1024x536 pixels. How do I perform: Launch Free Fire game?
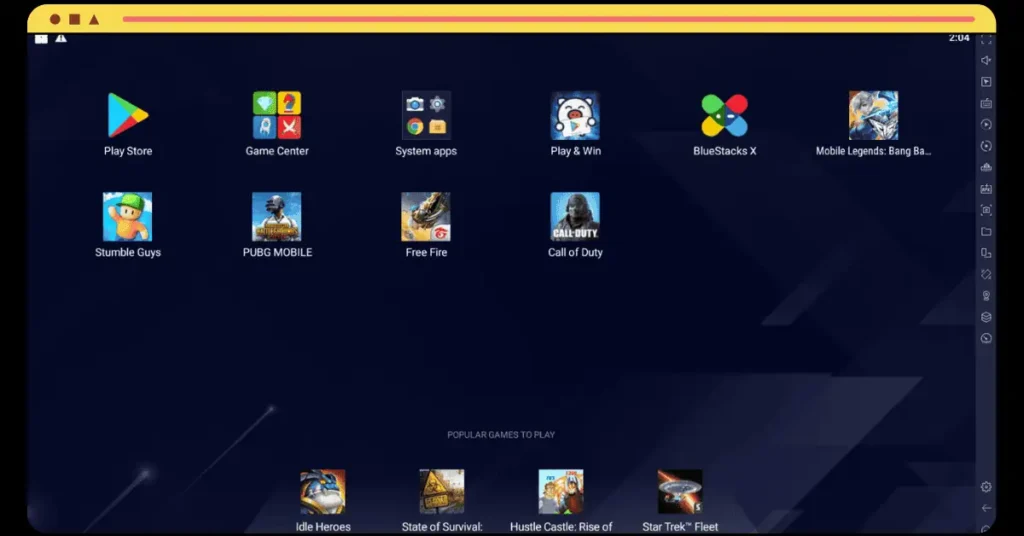click(426, 217)
